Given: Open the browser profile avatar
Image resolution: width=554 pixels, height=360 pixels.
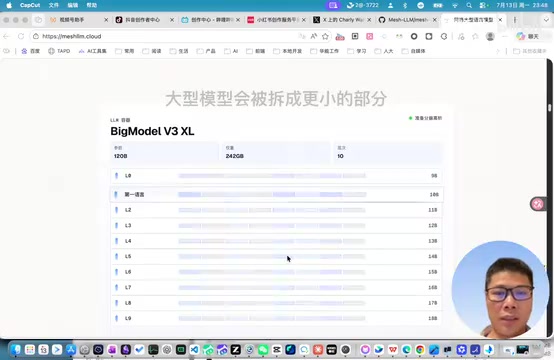Looking at the screenshot, I should pos(490,36).
